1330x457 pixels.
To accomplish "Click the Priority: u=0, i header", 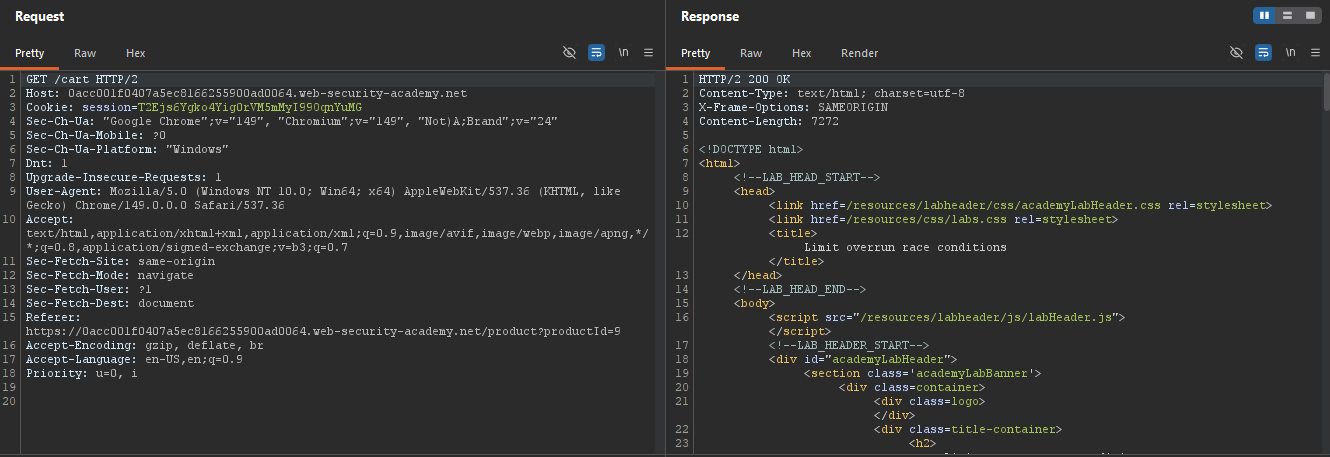I will pos(82,373).
